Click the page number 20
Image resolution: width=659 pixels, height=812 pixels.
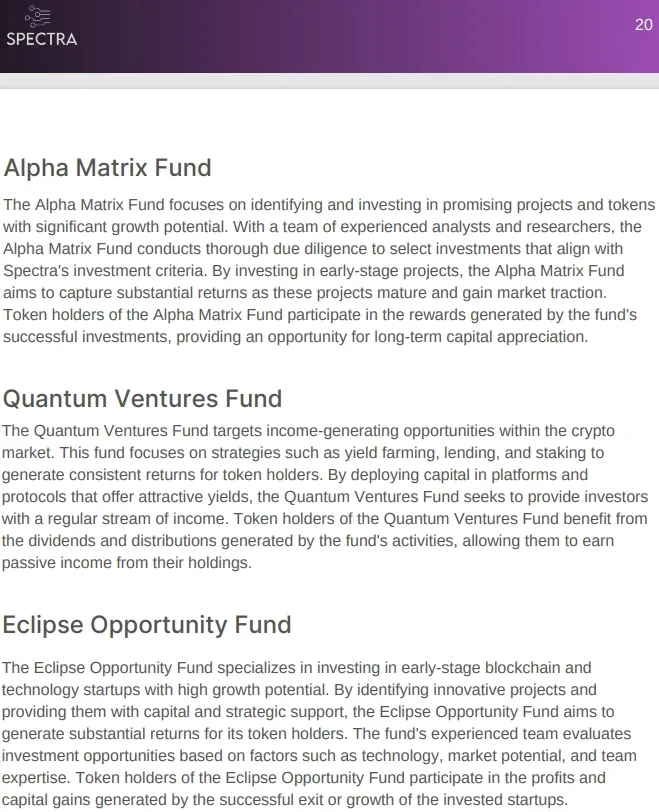point(643,25)
